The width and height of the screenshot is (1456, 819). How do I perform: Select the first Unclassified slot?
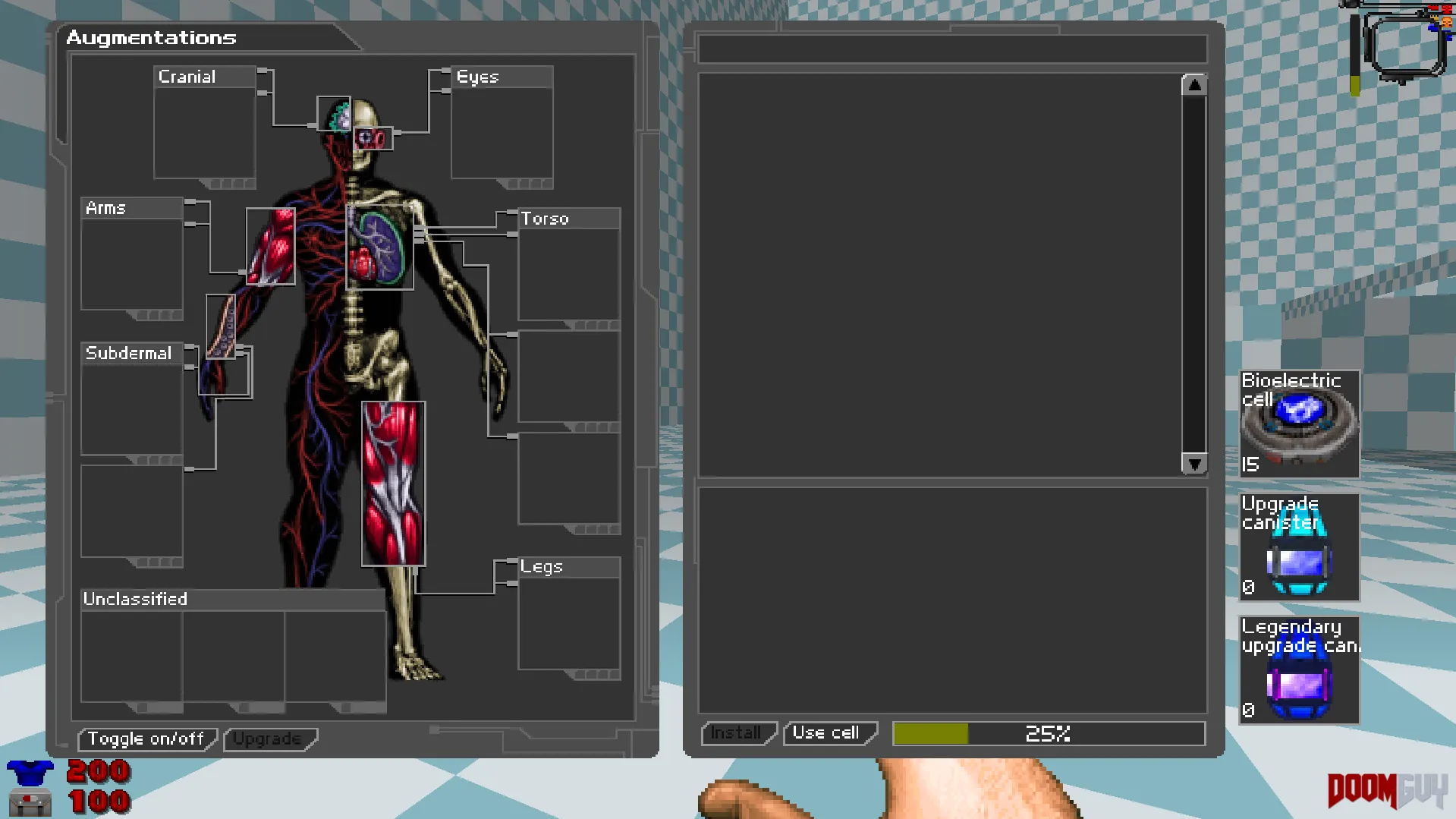click(x=131, y=657)
